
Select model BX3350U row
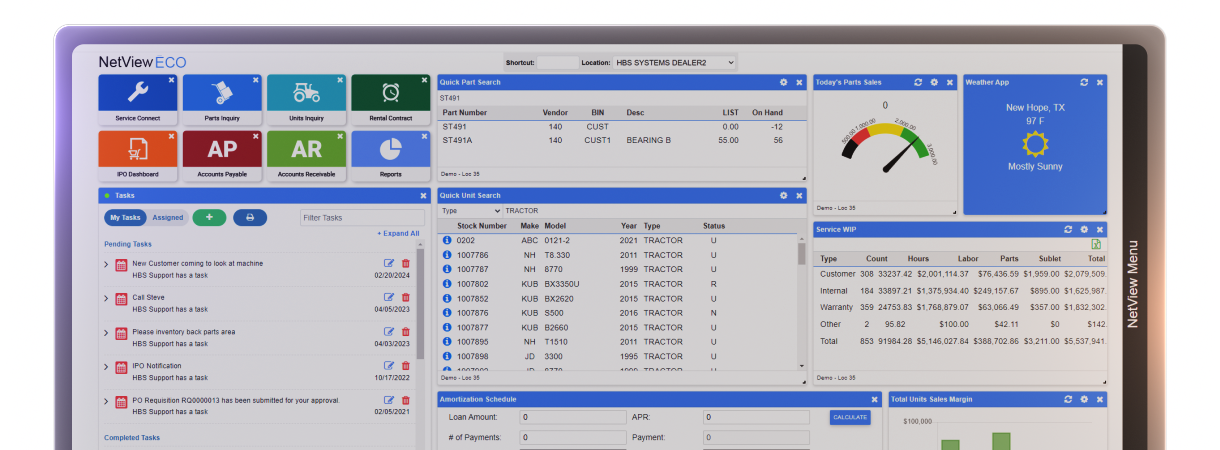click(x=618, y=284)
